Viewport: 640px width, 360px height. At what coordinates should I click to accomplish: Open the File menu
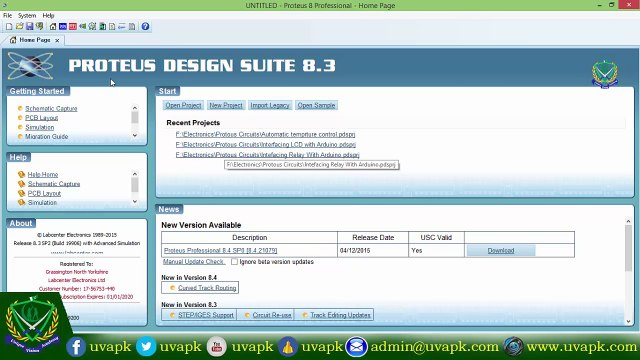[7, 16]
